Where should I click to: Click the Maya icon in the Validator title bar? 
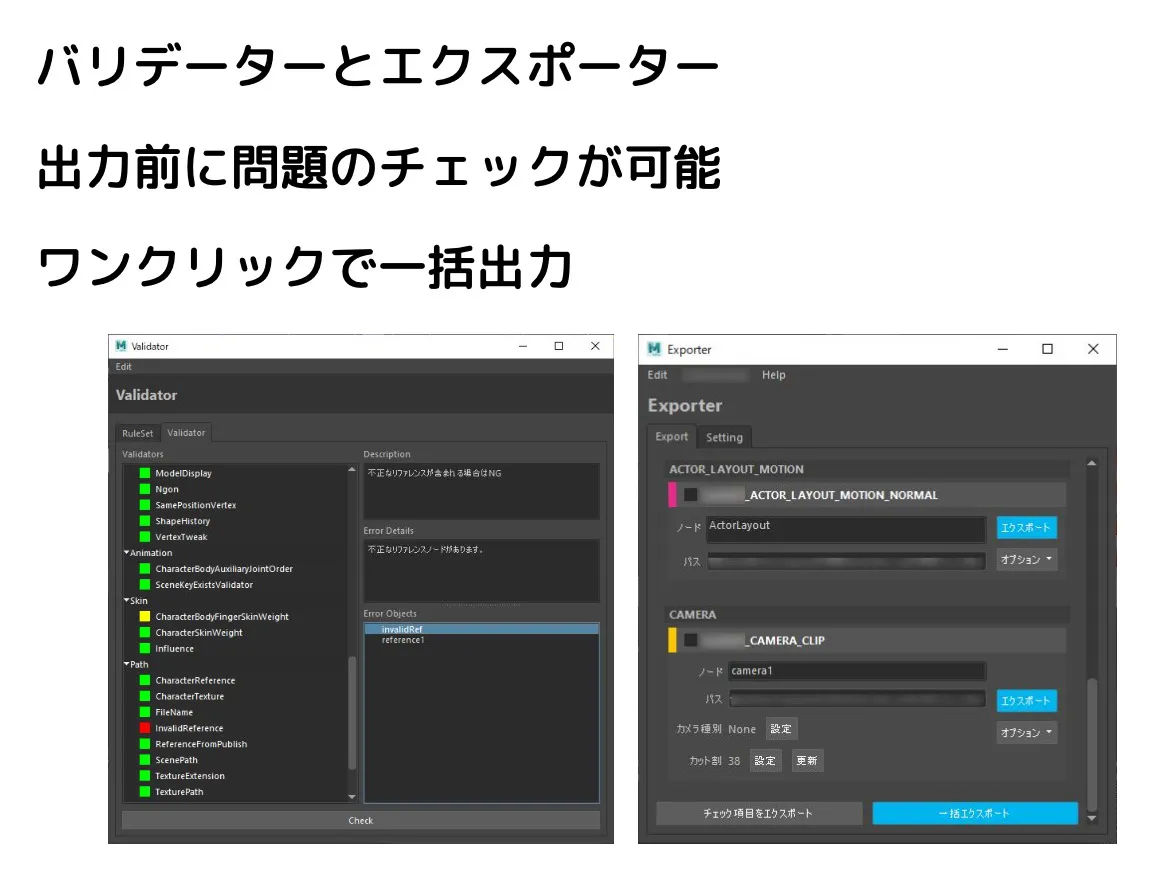[x=121, y=345]
